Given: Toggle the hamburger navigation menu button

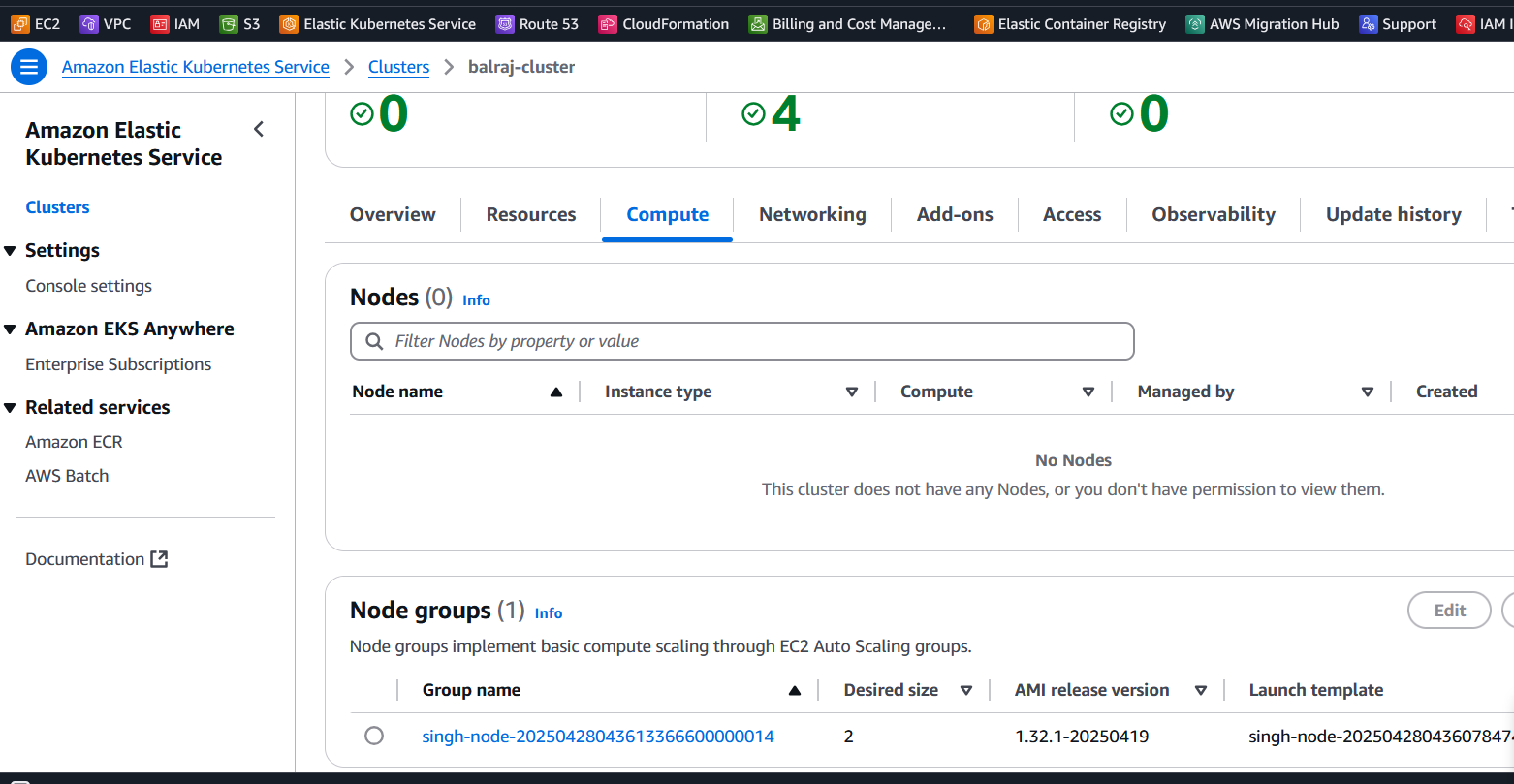Looking at the screenshot, I should [x=29, y=67].
